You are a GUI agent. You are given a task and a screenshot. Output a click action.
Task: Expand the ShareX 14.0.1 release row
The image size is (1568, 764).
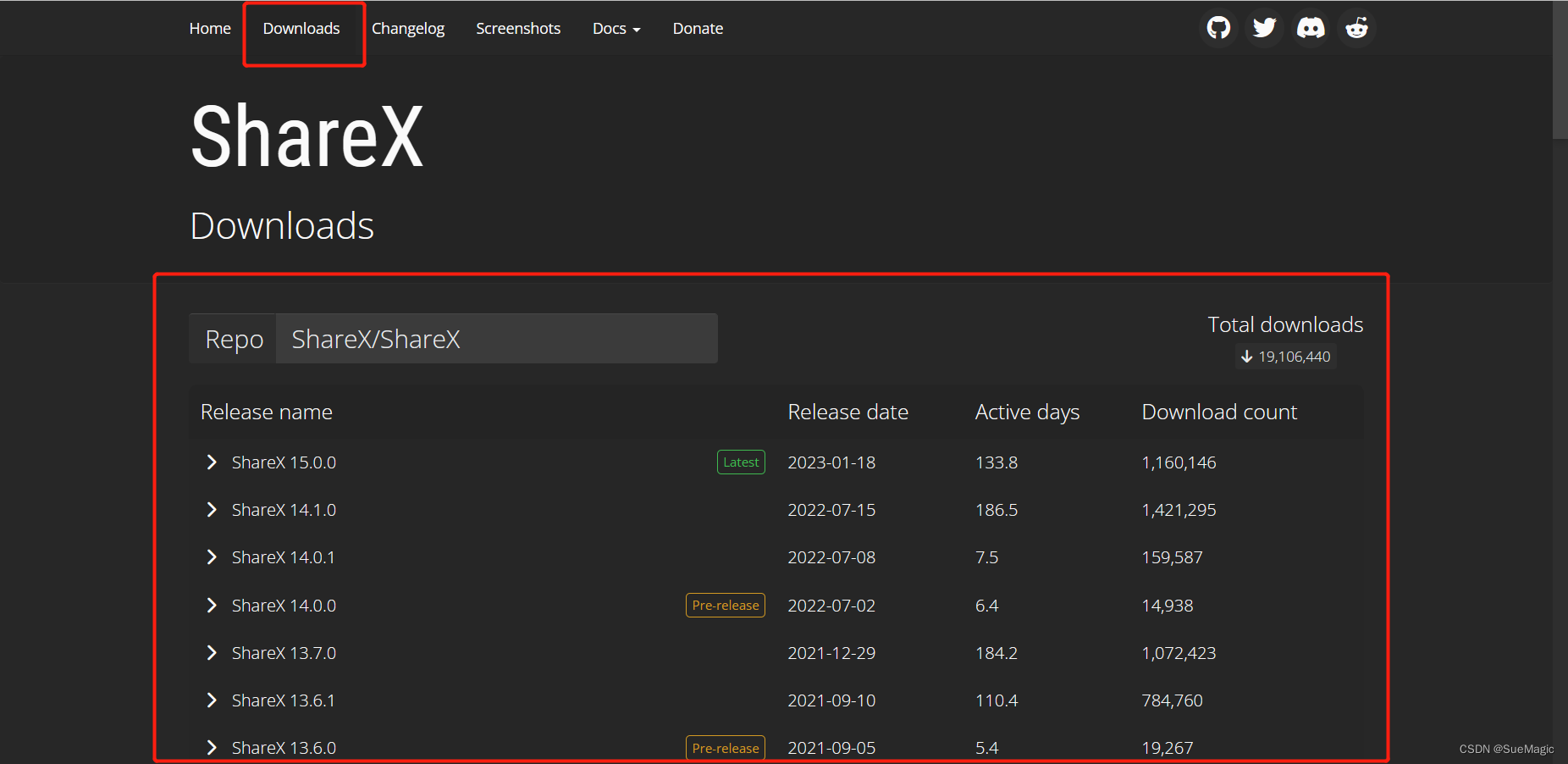(212, 557)
